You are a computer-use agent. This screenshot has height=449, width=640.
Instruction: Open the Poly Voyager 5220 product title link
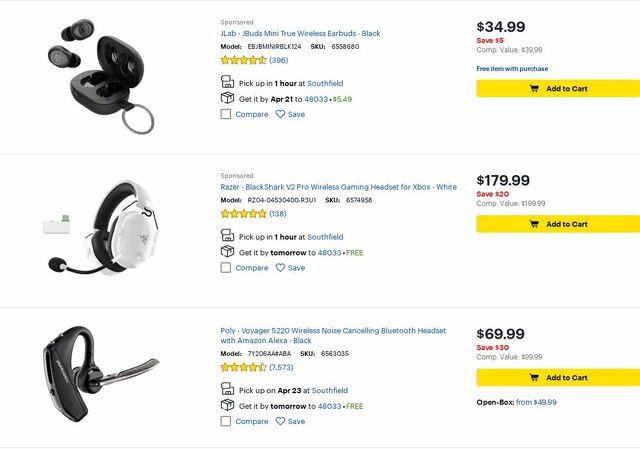click(333, 331)
